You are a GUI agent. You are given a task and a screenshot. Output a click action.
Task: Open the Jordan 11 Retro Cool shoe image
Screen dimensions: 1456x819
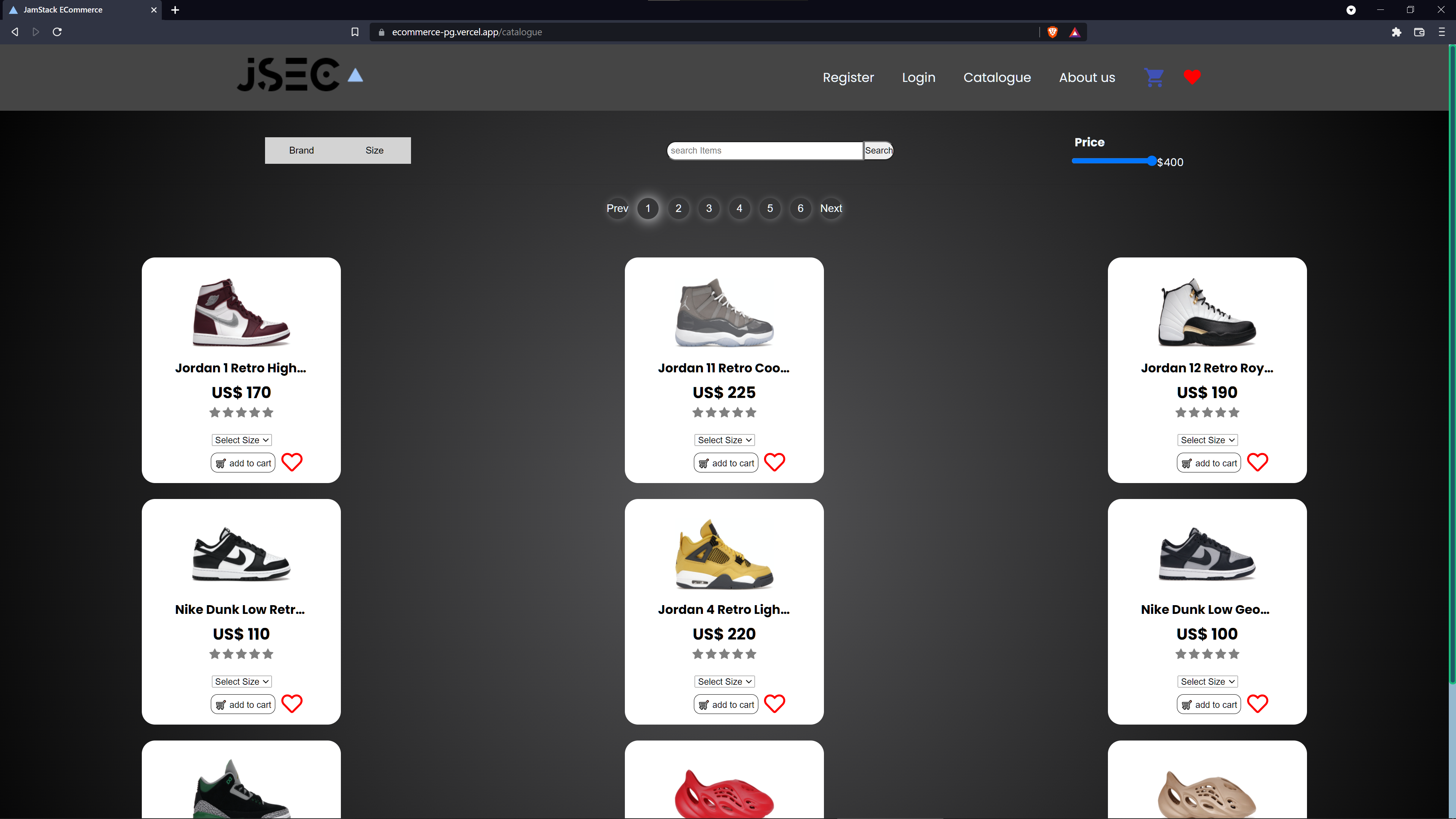tap(725, 312)
